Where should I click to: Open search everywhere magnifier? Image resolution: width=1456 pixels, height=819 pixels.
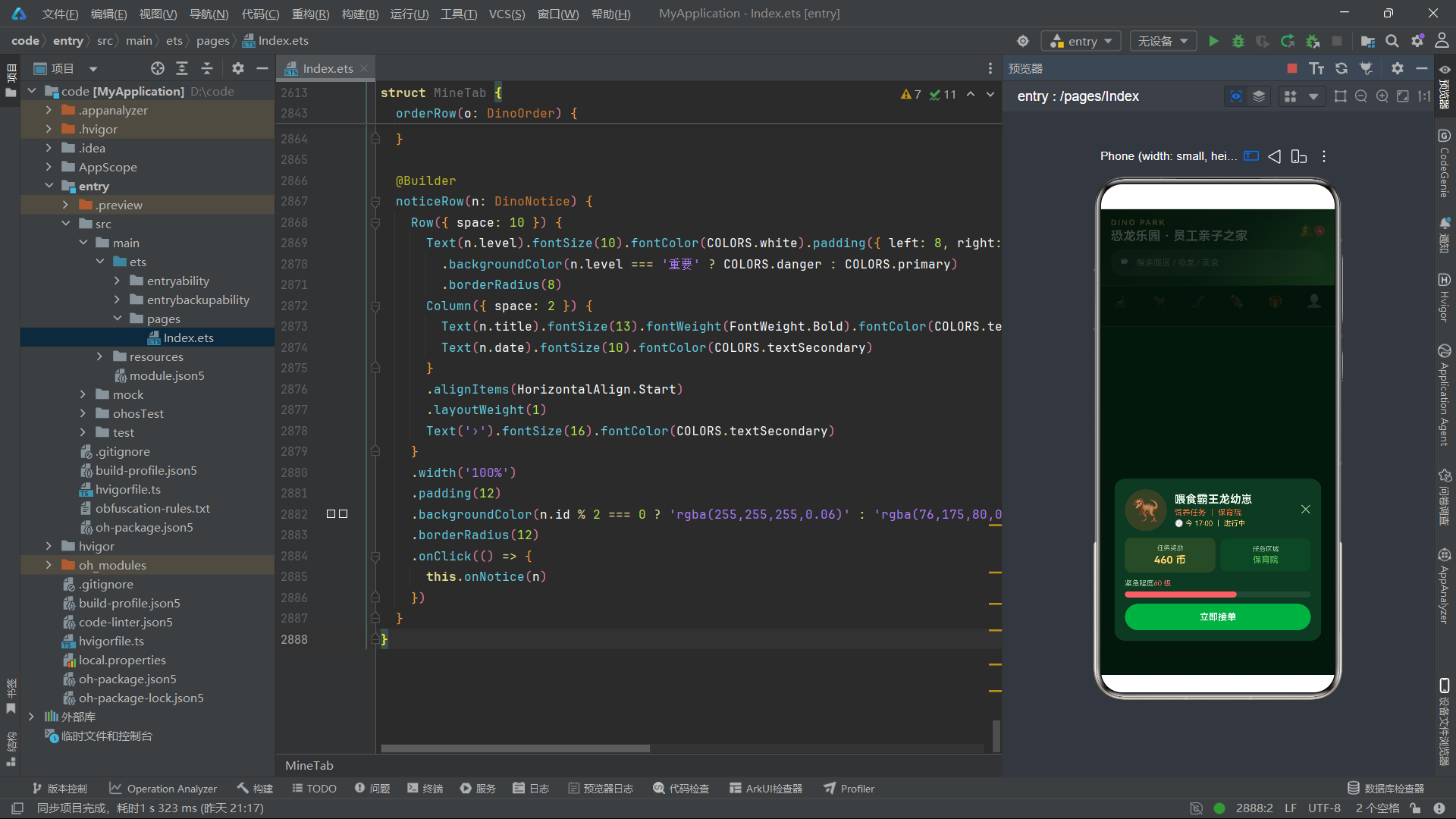[x=1392, y=41]
